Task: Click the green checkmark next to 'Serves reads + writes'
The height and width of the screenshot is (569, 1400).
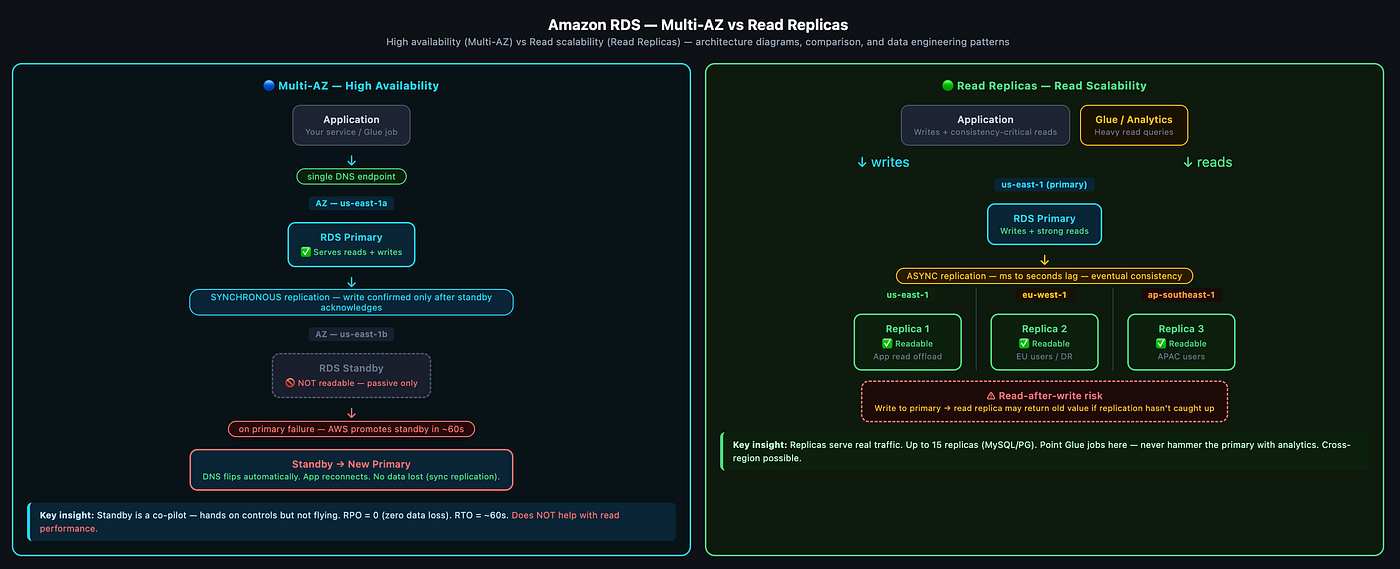Action: click(307, 252)
